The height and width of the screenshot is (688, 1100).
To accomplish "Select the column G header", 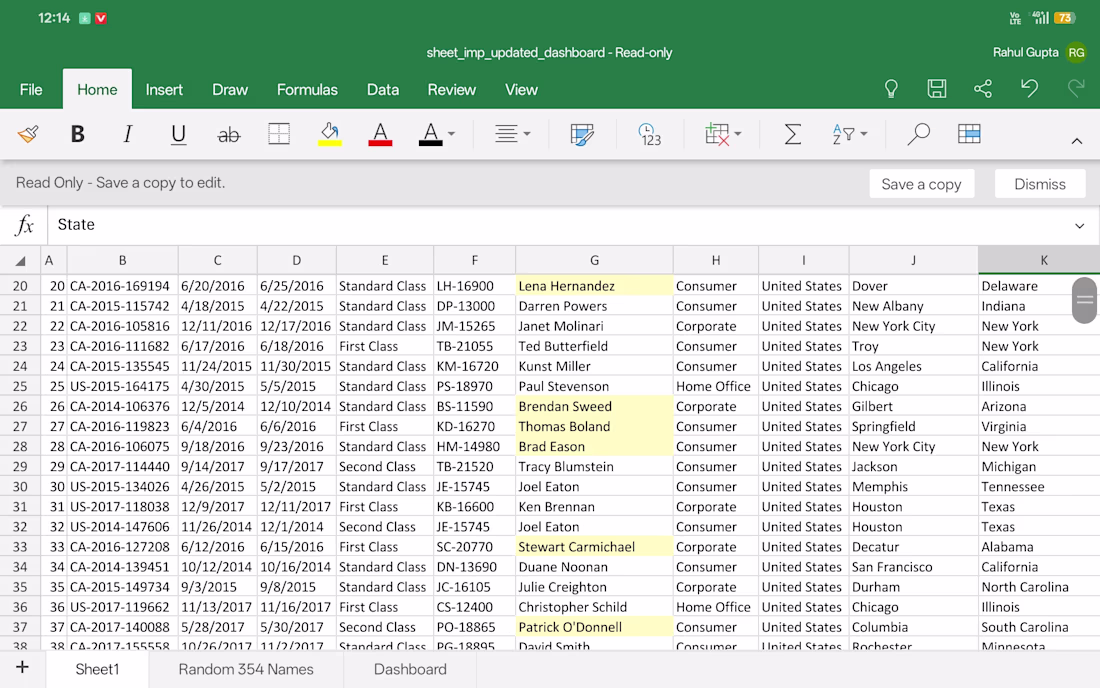I will click(594, 260).
